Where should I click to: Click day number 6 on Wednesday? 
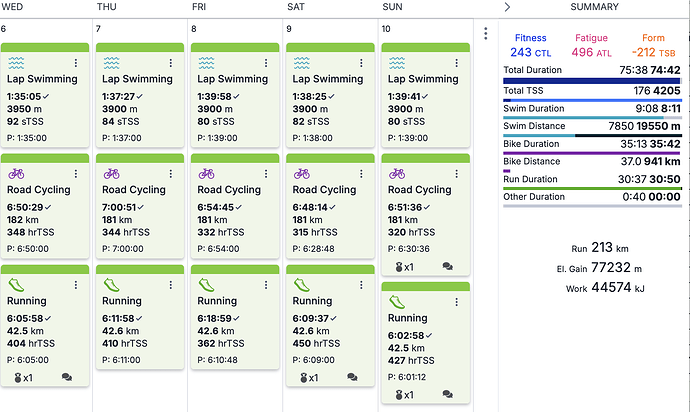[4, 29]
